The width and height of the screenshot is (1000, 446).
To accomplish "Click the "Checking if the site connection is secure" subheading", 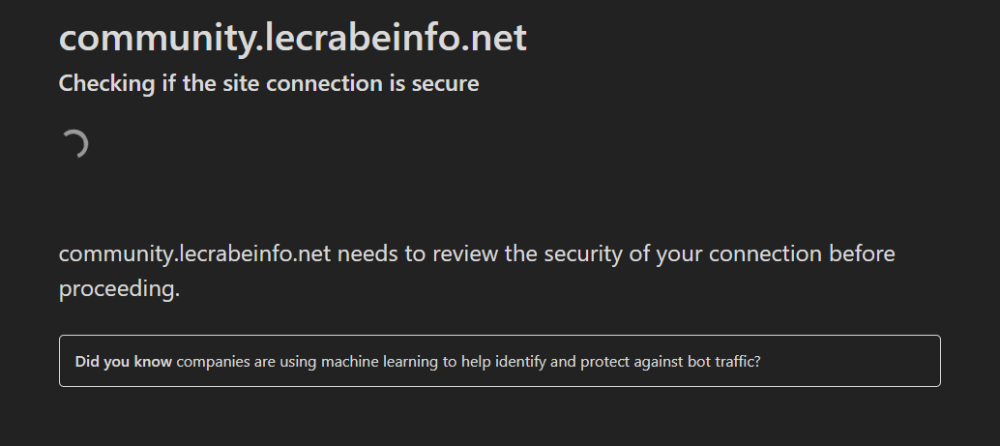I will [269, 84].
